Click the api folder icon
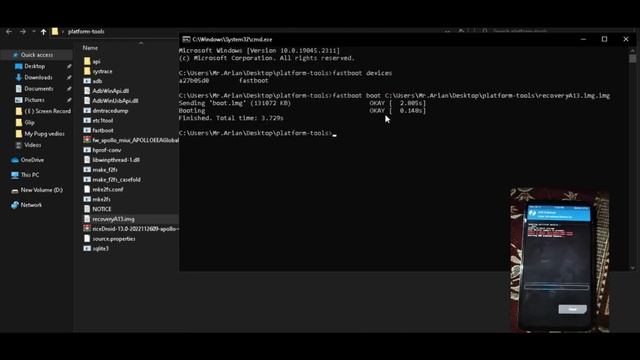The image size is (640, 360). point(87,62)
